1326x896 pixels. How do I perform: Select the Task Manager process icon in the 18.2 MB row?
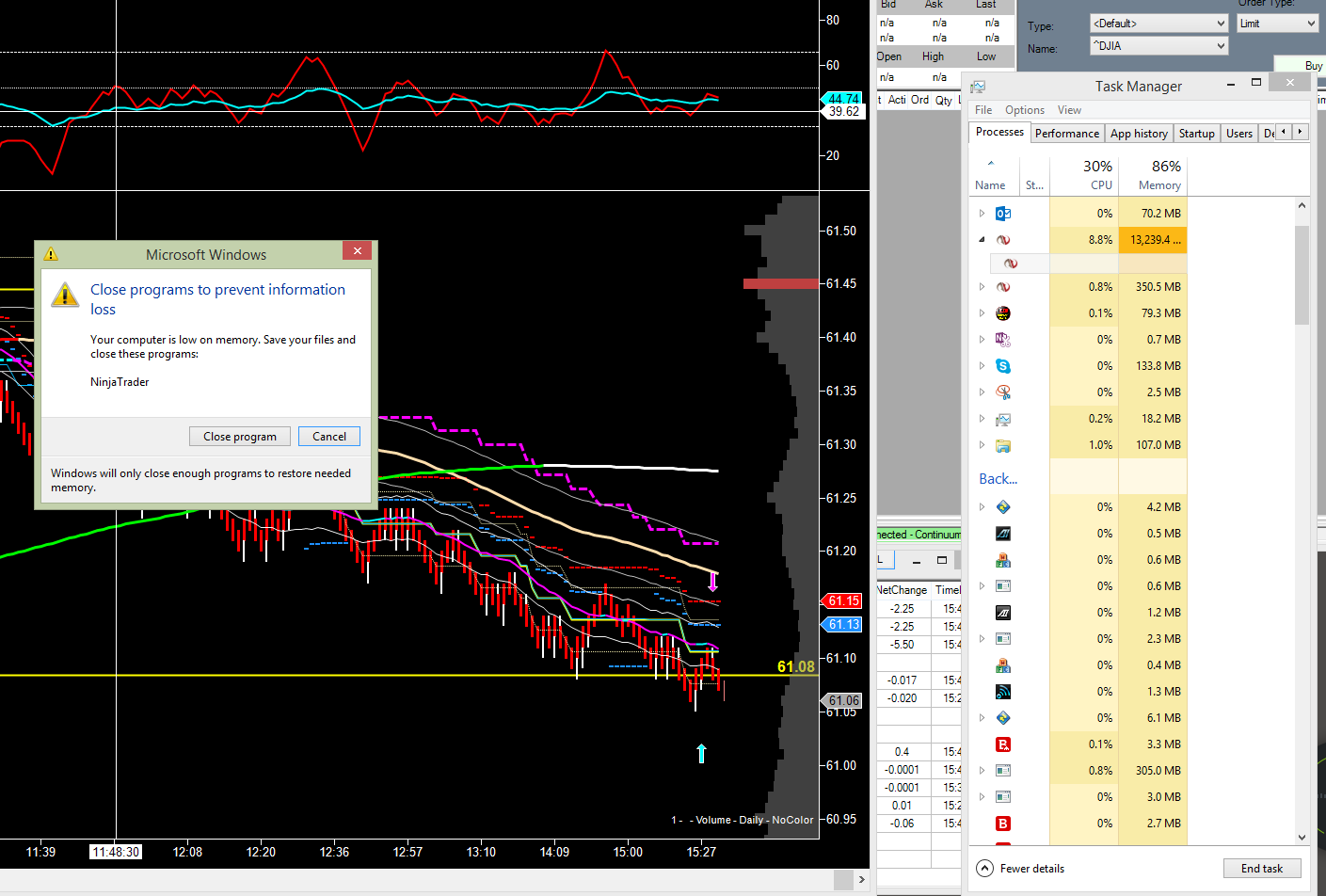point(1003,419)
